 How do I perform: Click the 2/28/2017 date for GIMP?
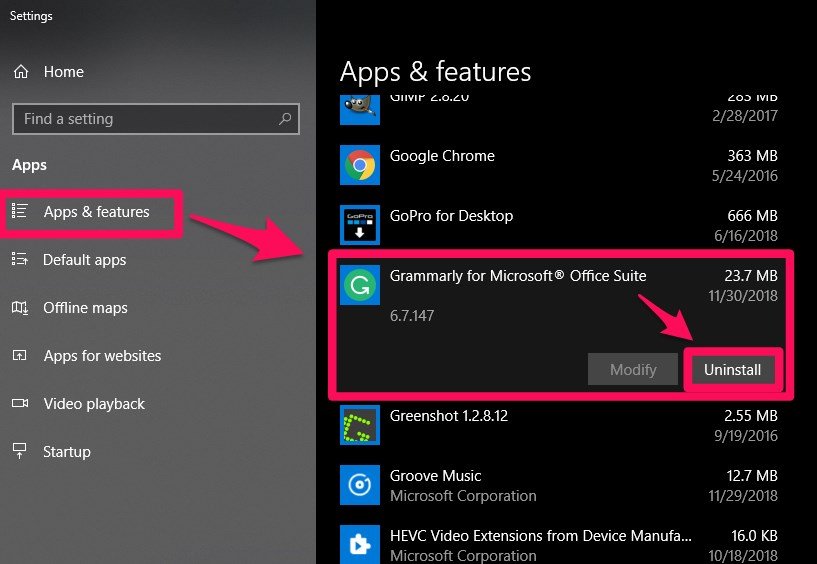click(x=745, y=116)
